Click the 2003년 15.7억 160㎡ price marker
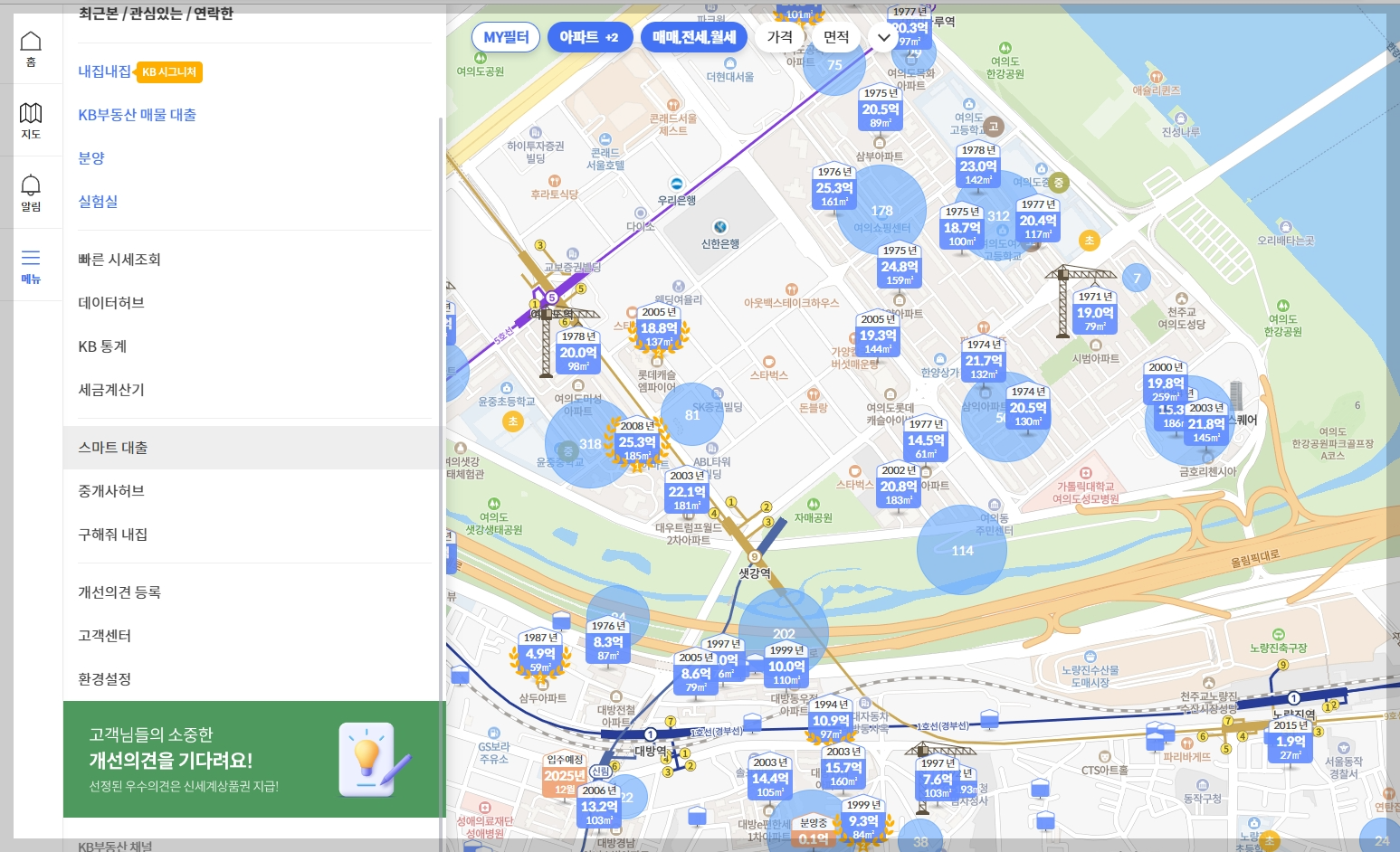The width and height of the screenshot is (1400, 852). (x=843, y=767)
